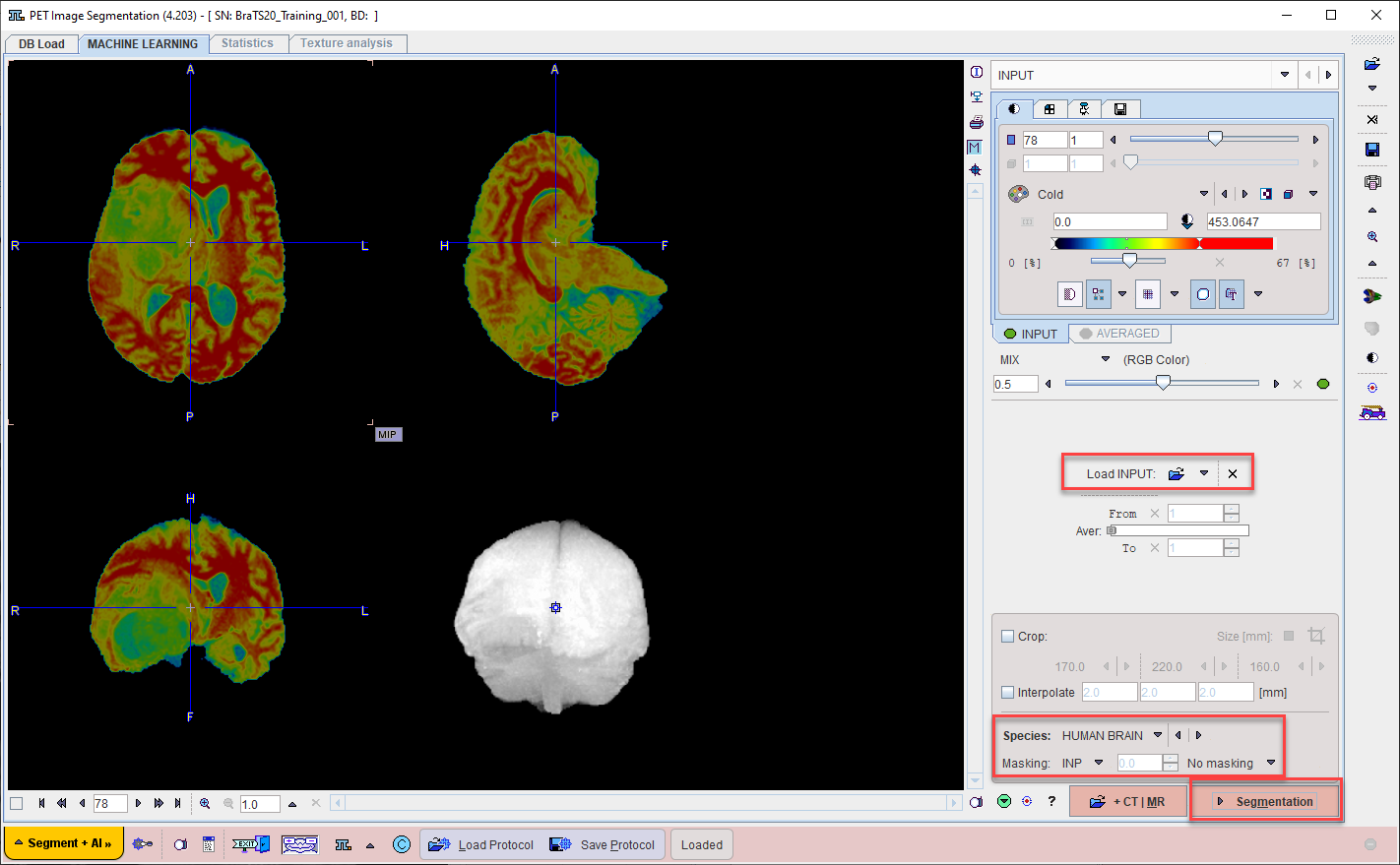Screen dimensions: 1400x865
Task: Click the EXIT door icon in bottom toolbar
Action: click(251, 844)
